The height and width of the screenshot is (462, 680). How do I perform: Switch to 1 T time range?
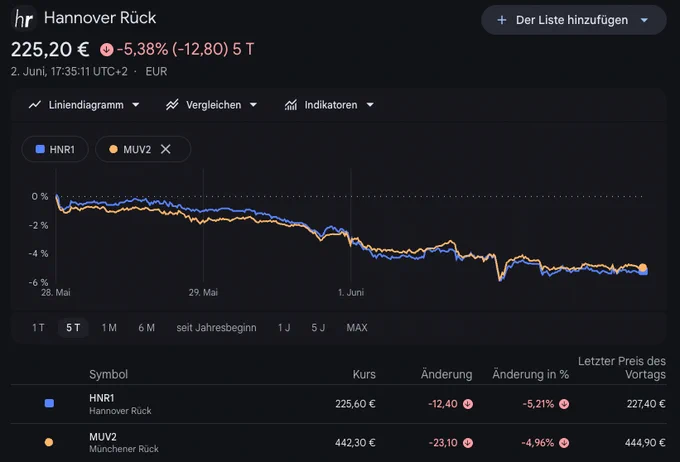(38, 328)
